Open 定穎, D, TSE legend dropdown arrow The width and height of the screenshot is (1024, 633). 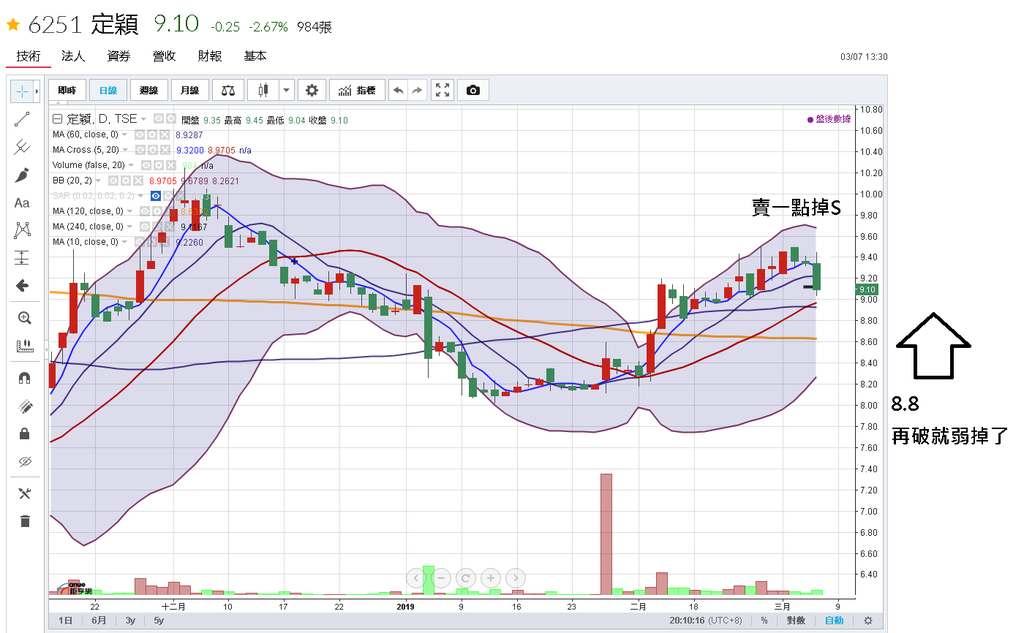(x=144, y=119)
